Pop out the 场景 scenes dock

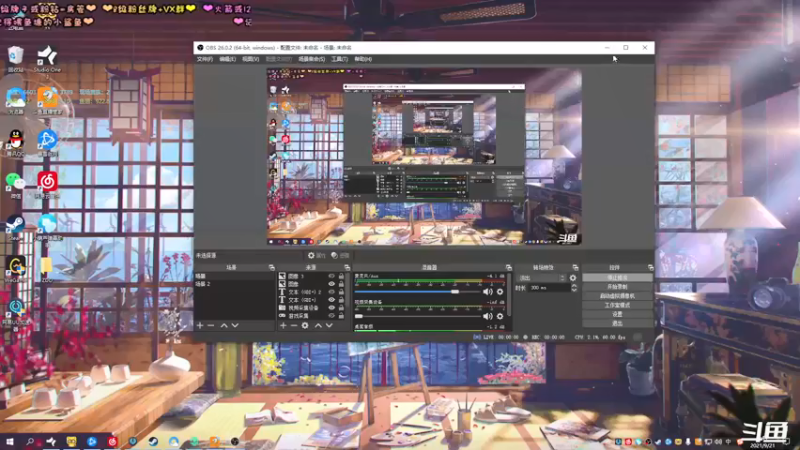coord(271,267)
